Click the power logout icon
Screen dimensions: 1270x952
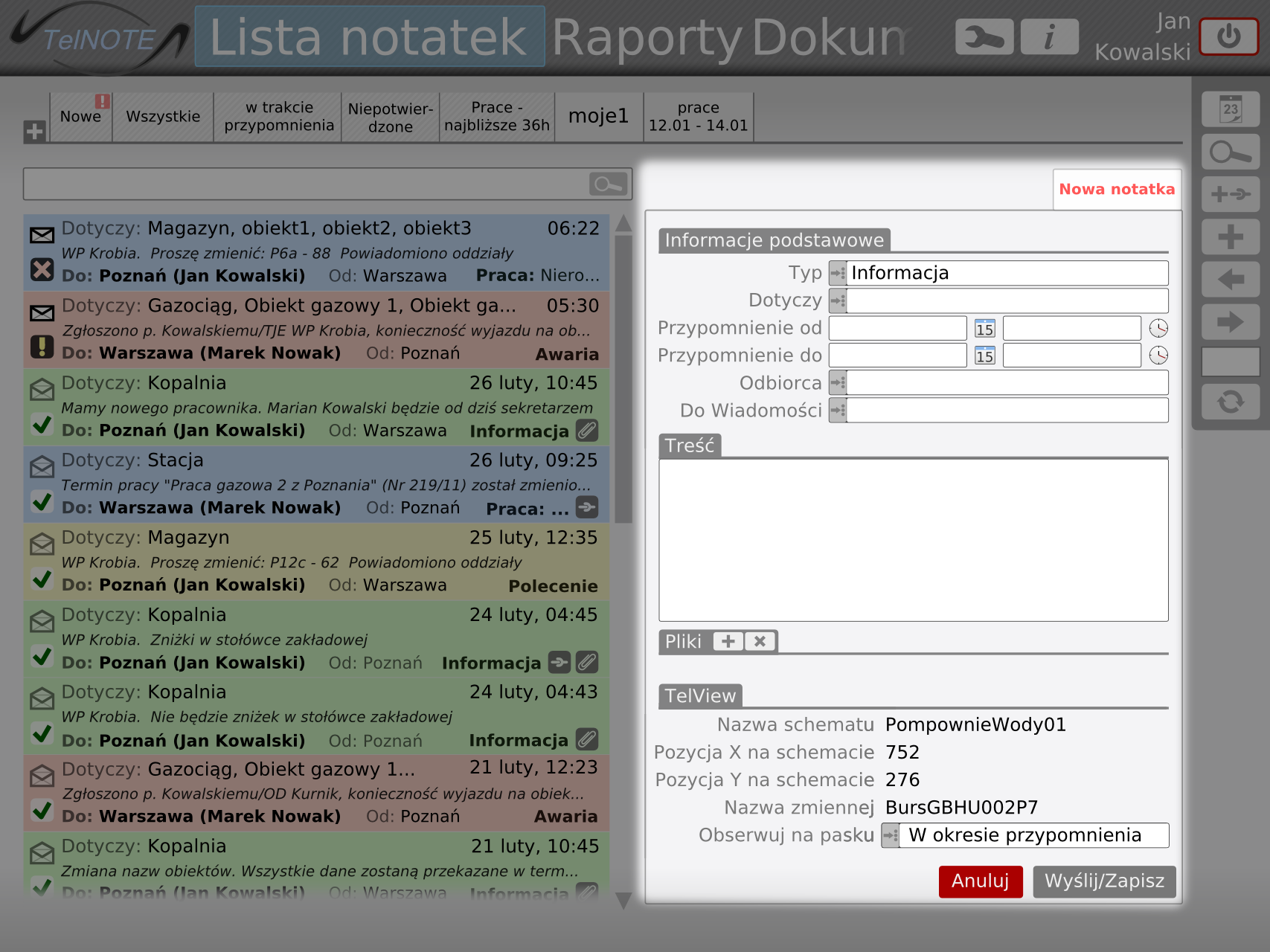tap(1228, 36)
